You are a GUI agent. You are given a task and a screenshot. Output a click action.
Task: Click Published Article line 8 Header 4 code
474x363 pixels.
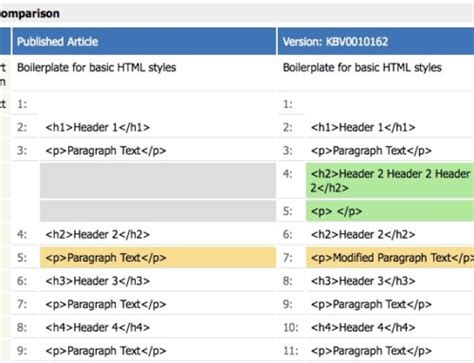coord(98,328)
